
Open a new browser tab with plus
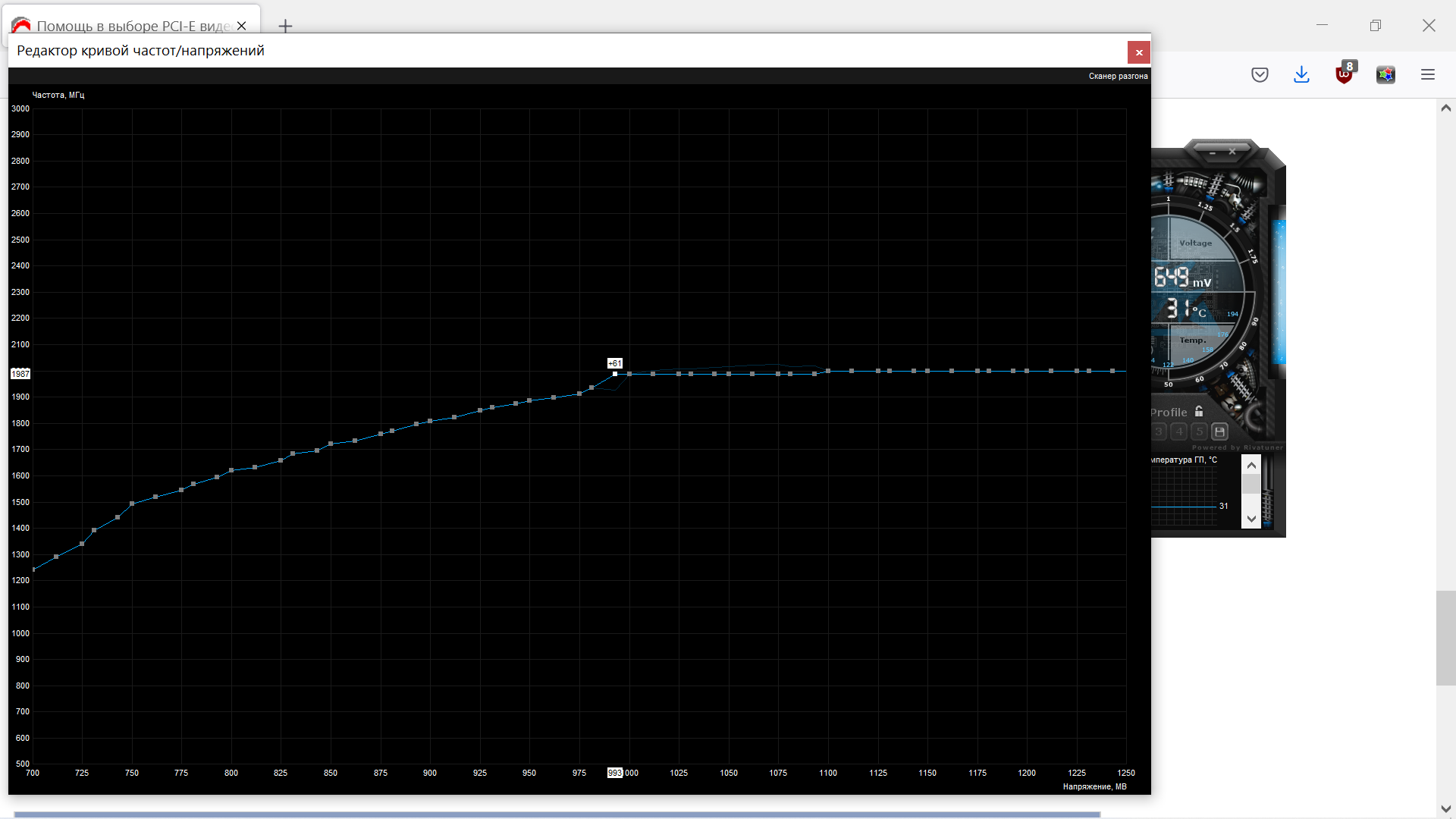[285, 26]
